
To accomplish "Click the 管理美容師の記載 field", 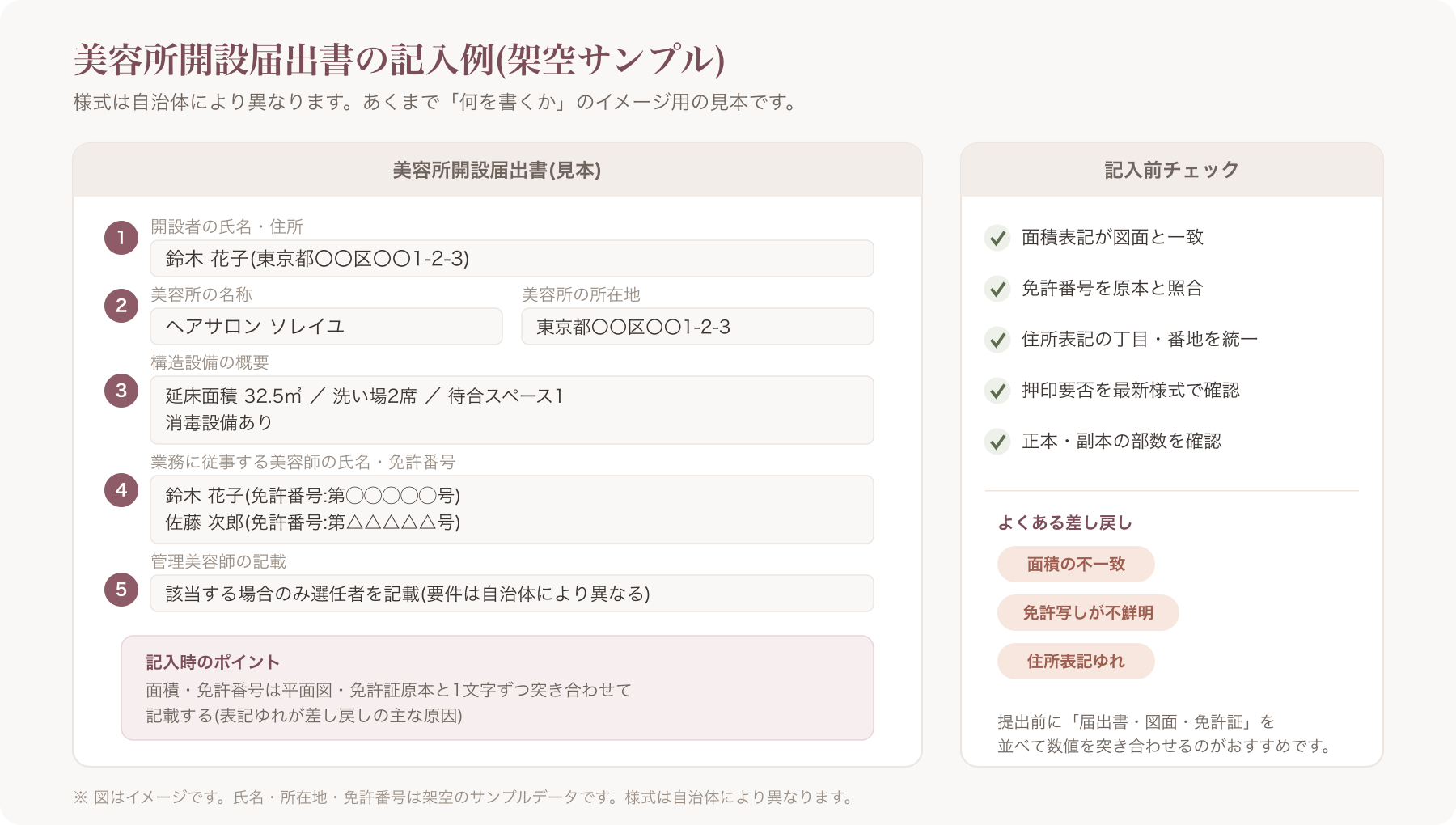I will 512,594.
